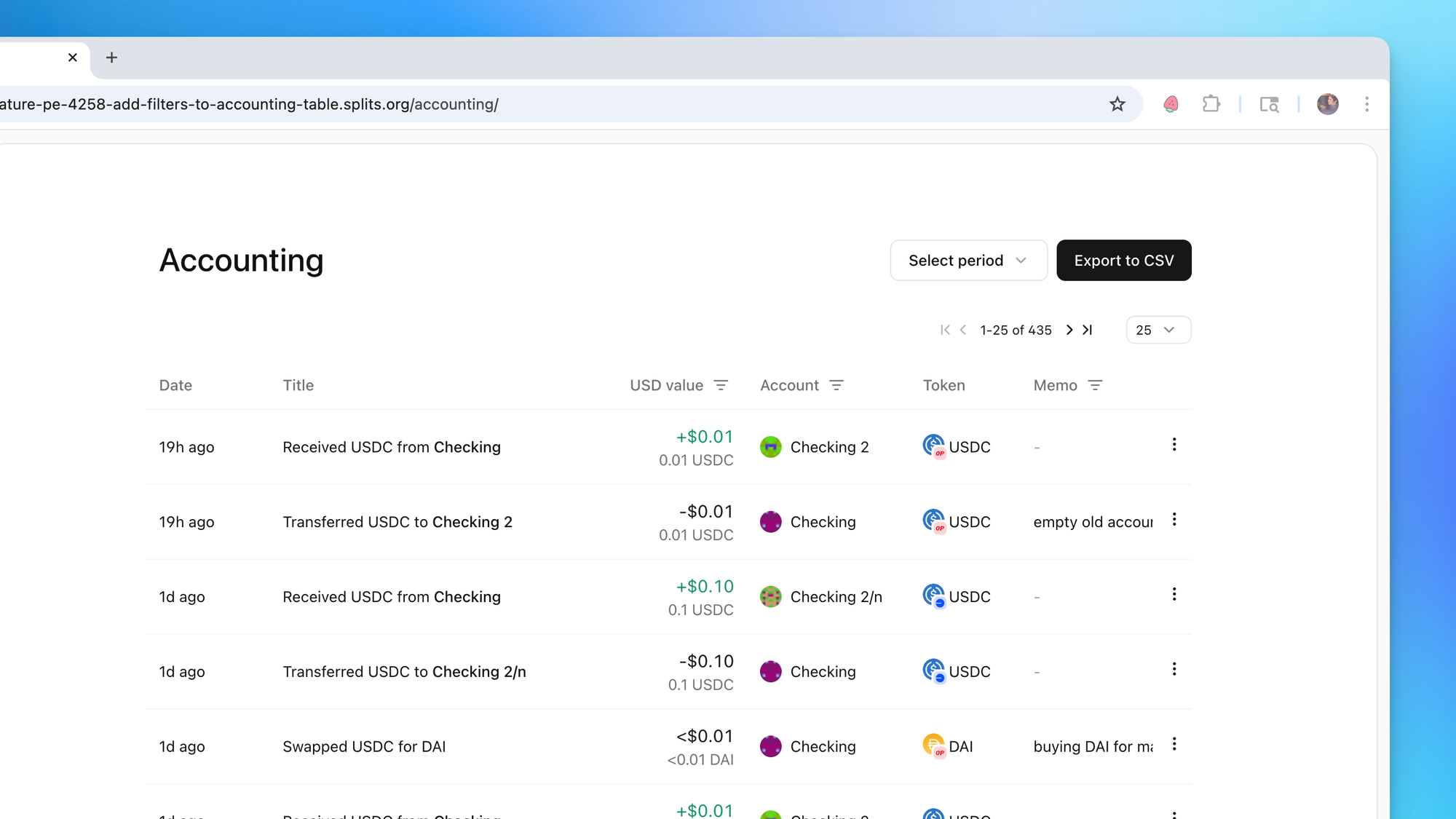
Task: Open the USD value column filter icon
Action: (721, 385)
